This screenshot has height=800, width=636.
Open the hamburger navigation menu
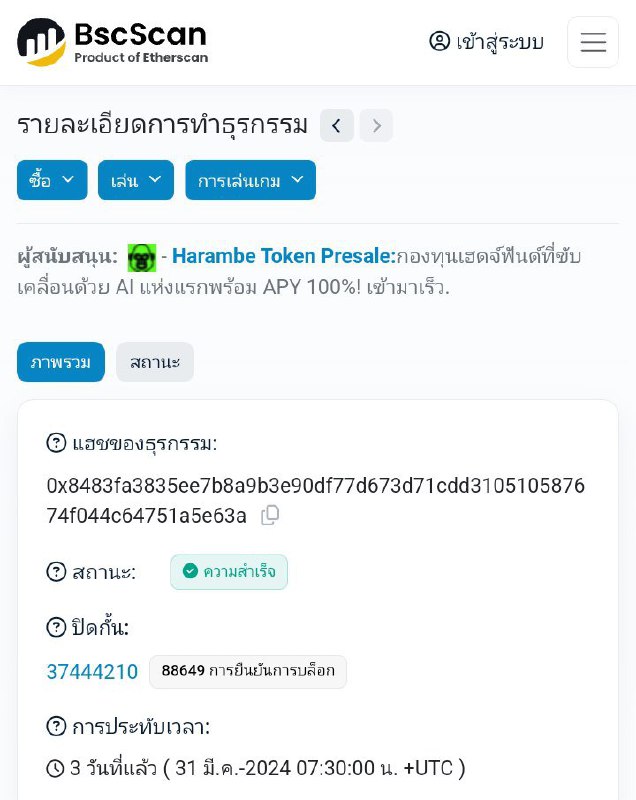[x=593, y=42]
